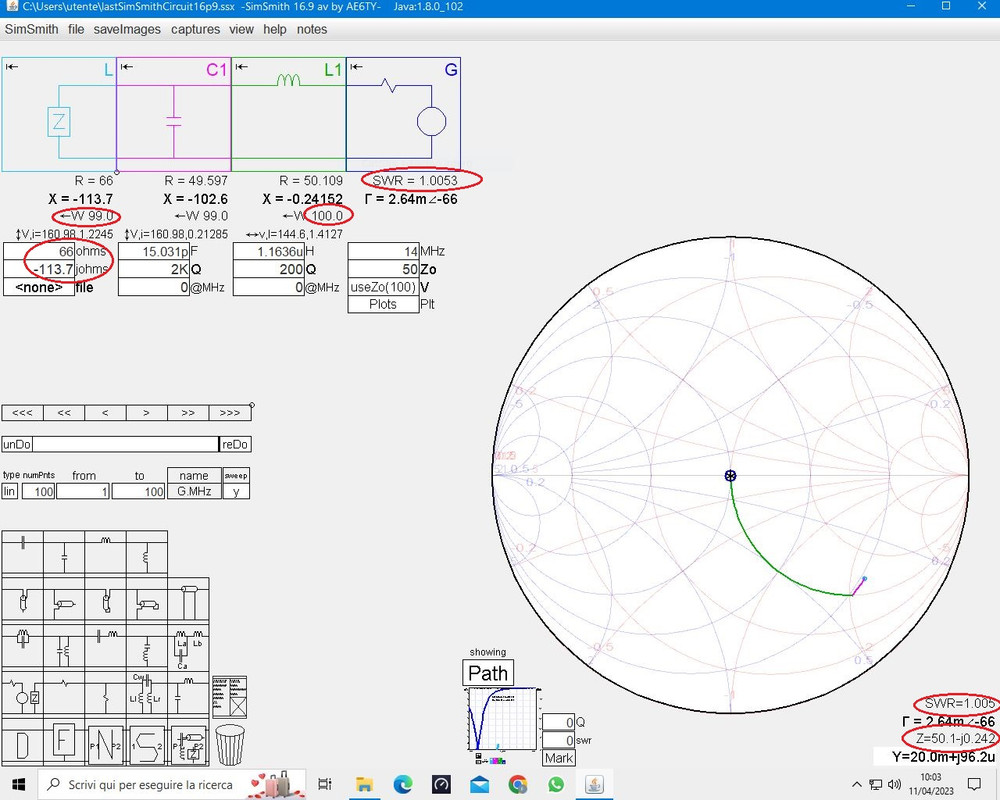This screenshot has height=800, width=1000.
Task: Open the SimSmith menu
Action: [x=31, y=29]
